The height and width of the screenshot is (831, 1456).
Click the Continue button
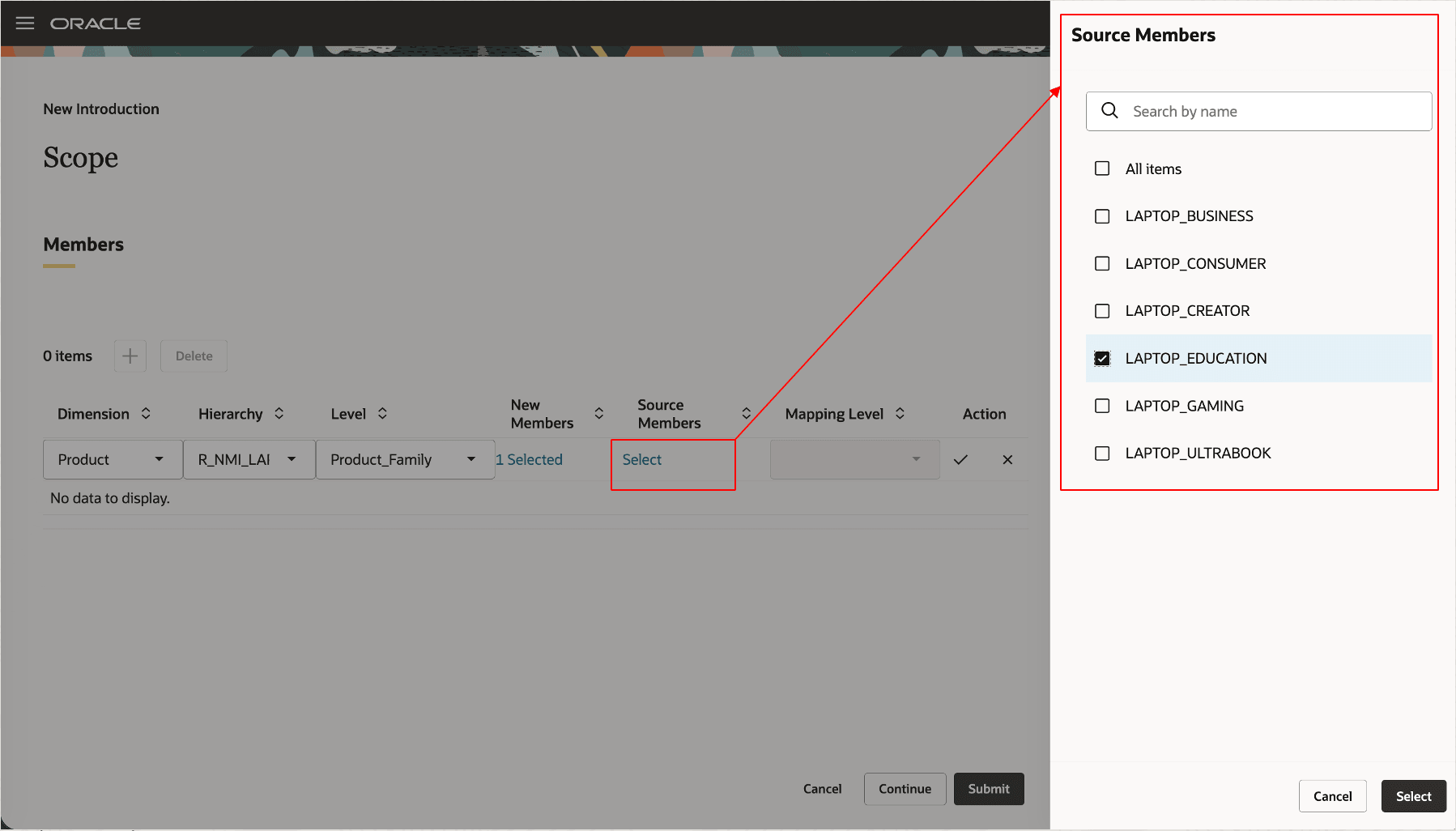pos(905,789)
